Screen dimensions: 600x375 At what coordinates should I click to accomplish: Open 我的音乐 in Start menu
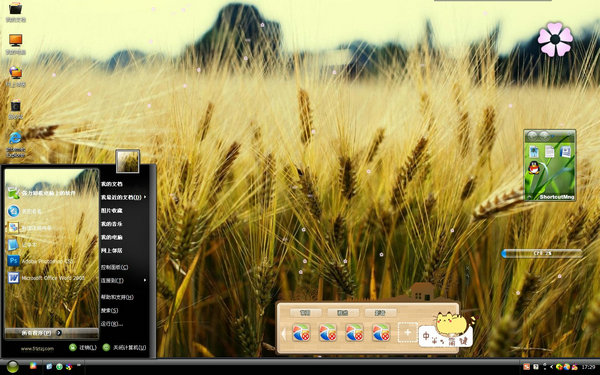click(112, 224)
